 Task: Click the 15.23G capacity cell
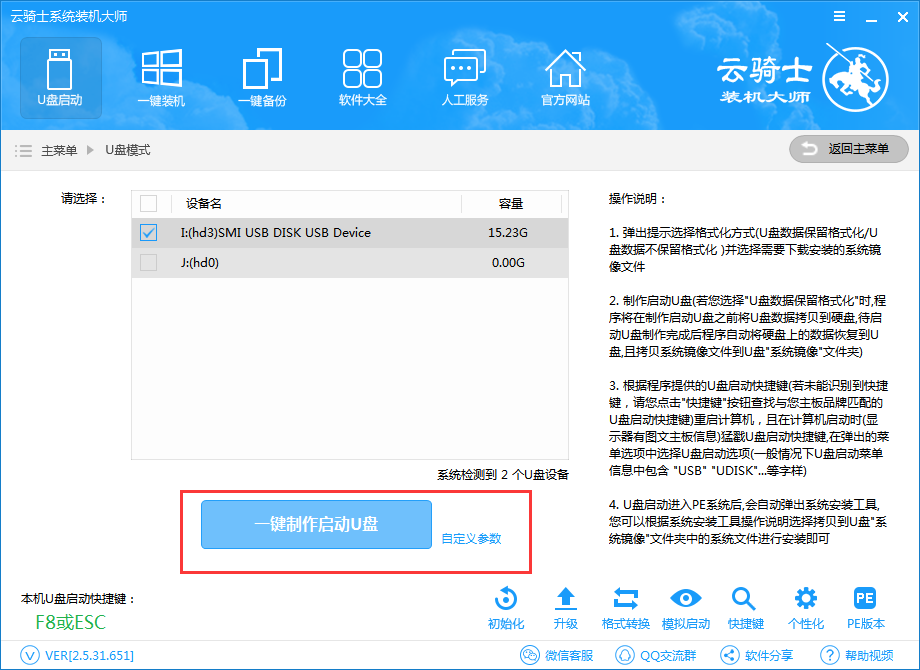pos(508,233)
